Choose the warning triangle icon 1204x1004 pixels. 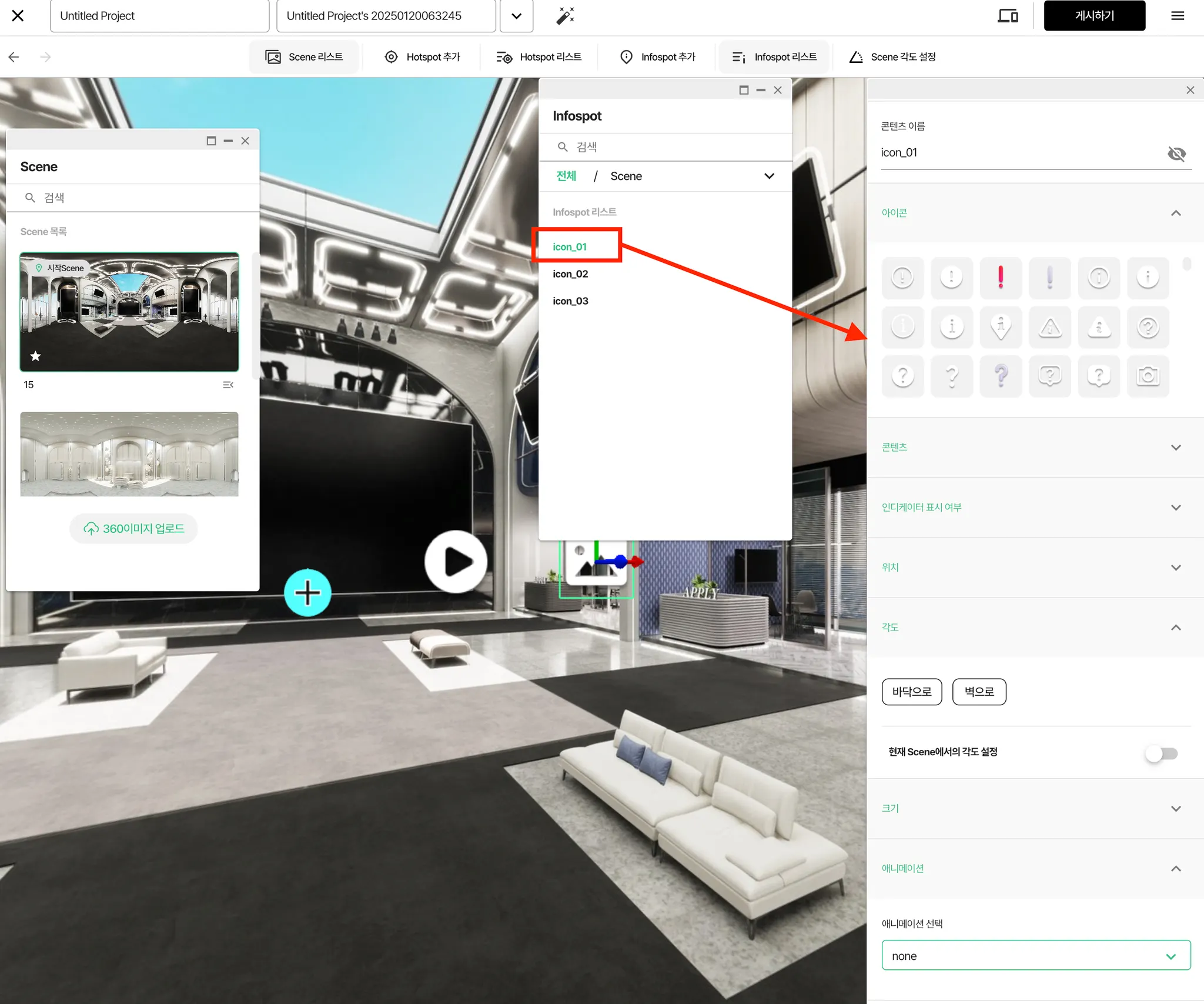1050,326
